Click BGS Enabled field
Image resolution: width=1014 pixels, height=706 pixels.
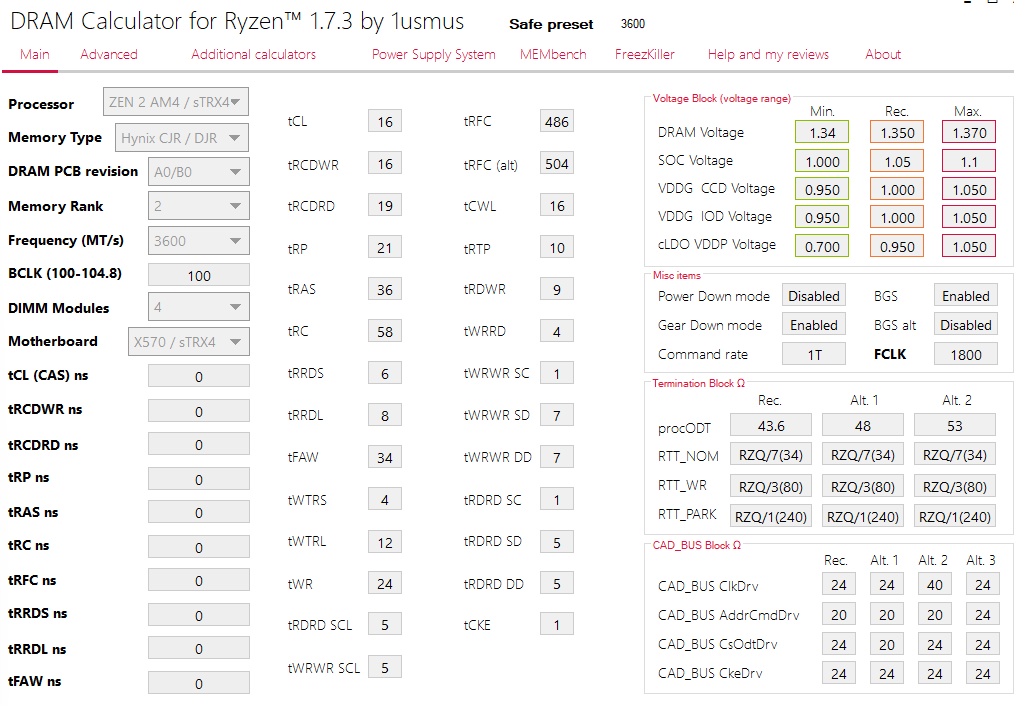[x=965, y=295]
